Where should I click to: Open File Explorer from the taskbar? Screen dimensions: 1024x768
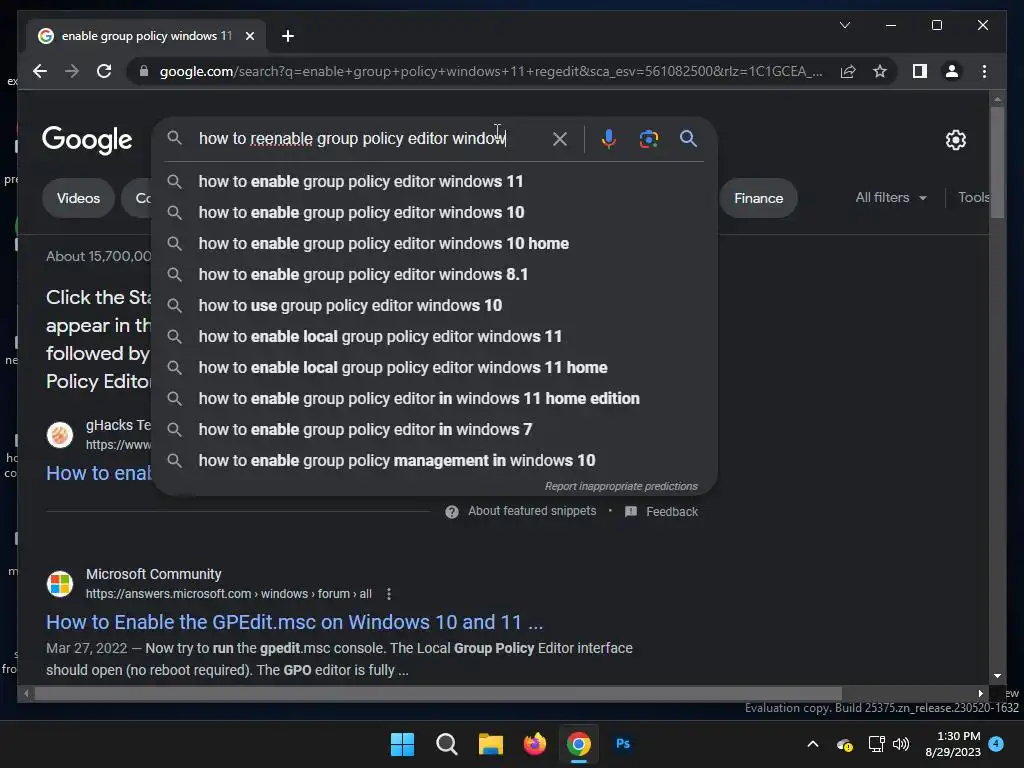490,744
